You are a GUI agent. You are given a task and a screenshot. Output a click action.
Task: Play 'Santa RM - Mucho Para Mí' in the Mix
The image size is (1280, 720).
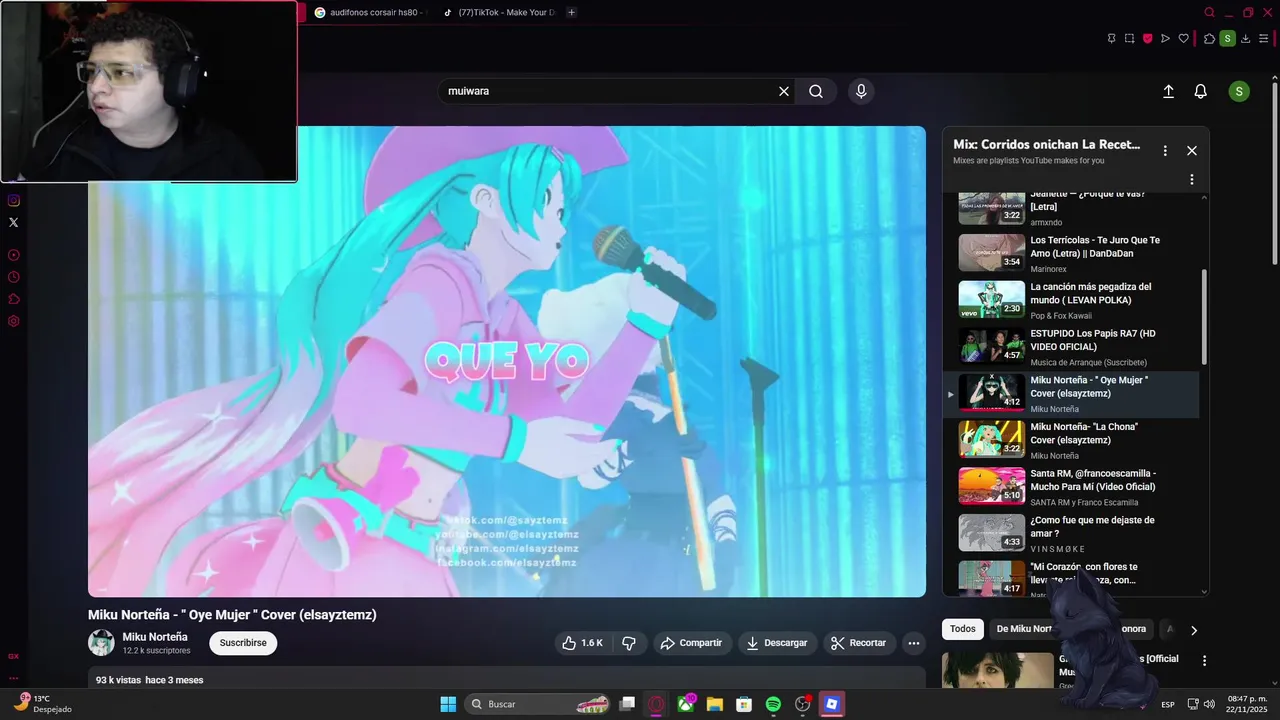(1071, 487)
